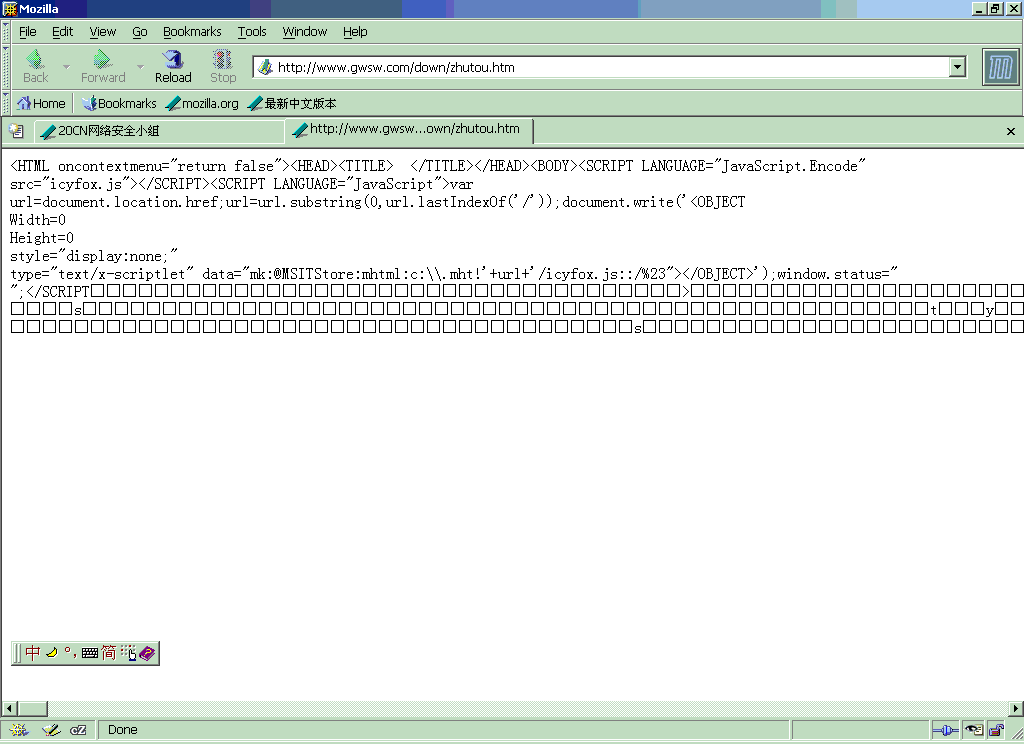This screenshot has height=744, width=1024.
Task: Toggle the online/offline plug icon
Action: coord(945,730)
